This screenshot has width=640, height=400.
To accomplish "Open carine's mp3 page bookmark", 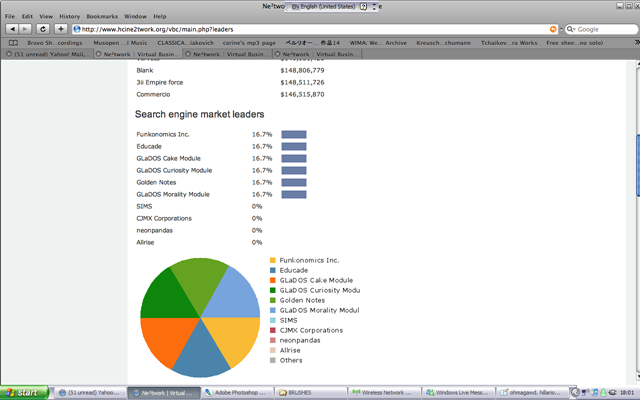I will tap(249, 43).
